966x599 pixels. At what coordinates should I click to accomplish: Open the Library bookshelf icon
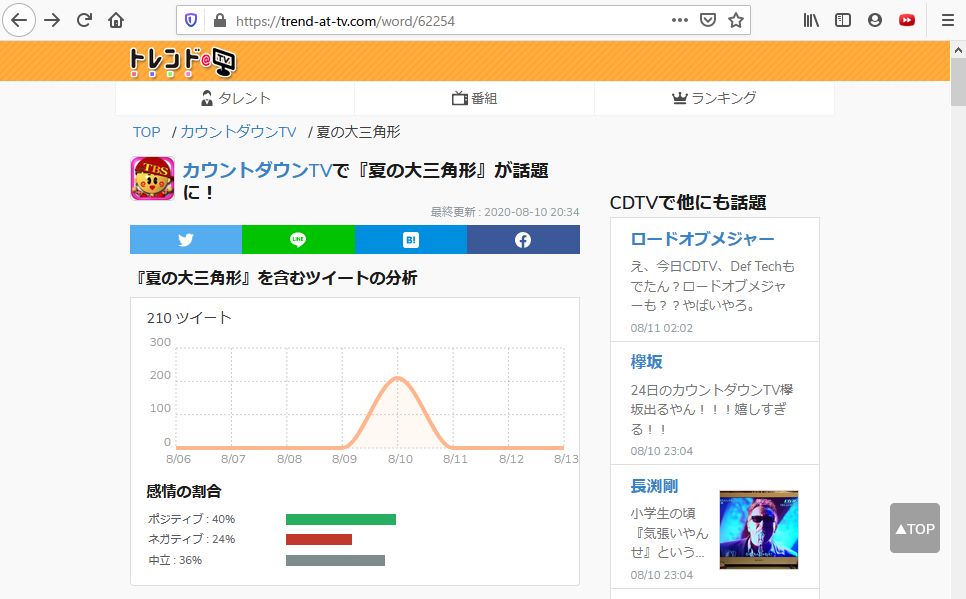click(811, 20)
